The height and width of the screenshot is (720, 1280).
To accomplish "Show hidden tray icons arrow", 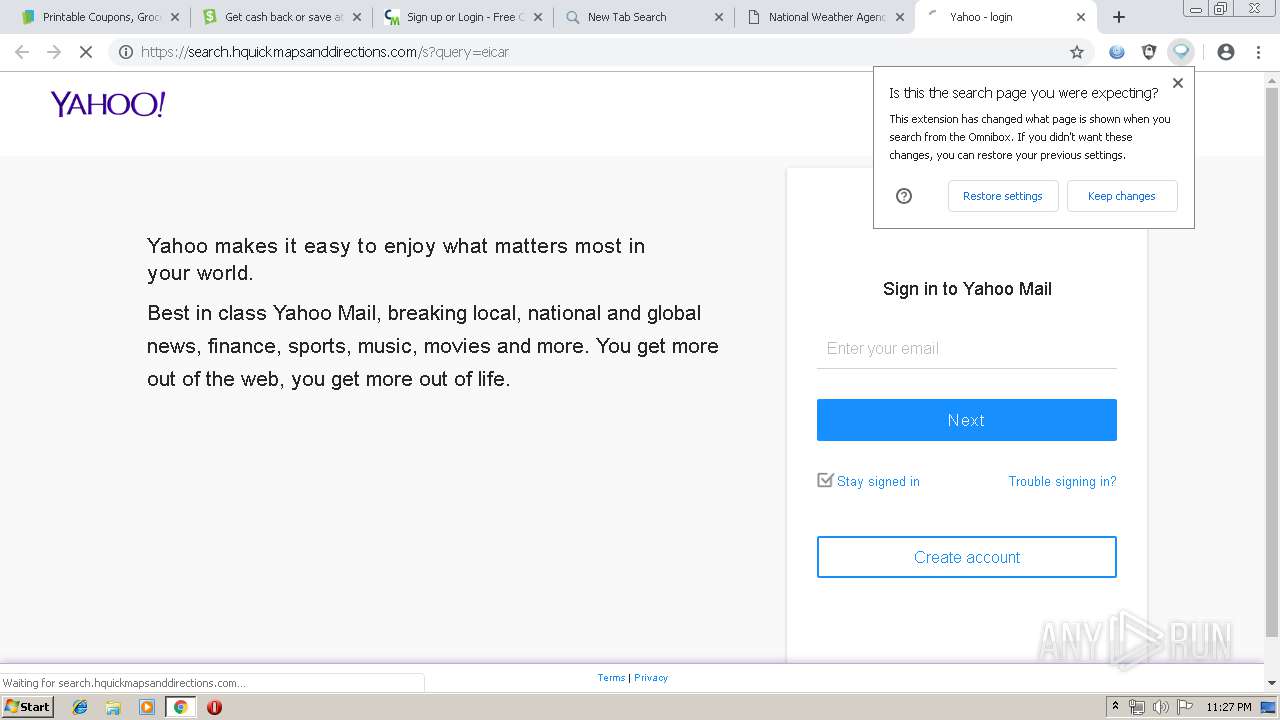I will (1115, 707).
